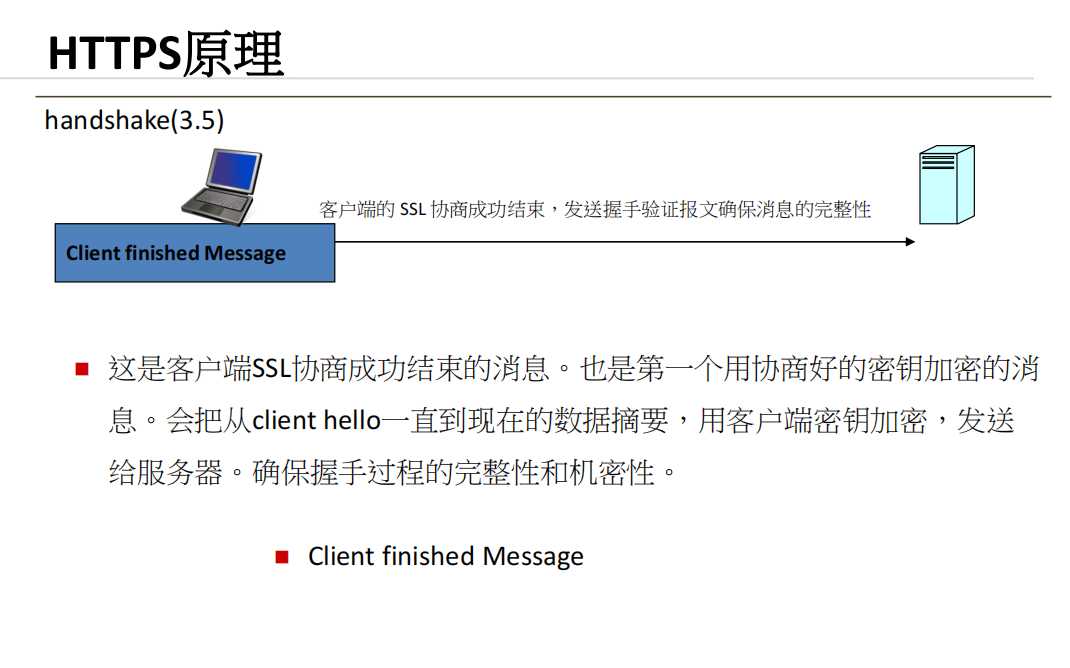The image size is (1070, 668).
Task: Click the laptop's blue screen
Action: pyautogui.click(x=233, y=171)
